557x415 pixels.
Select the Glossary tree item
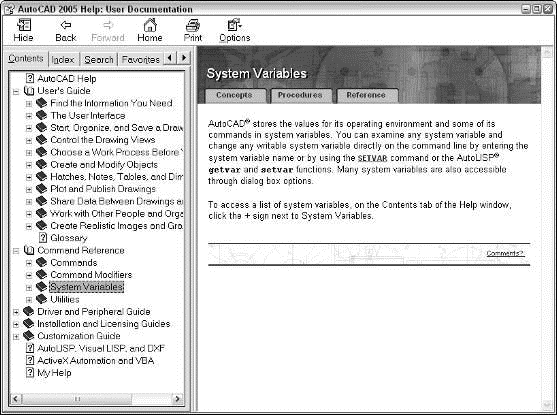click(69, 238)
